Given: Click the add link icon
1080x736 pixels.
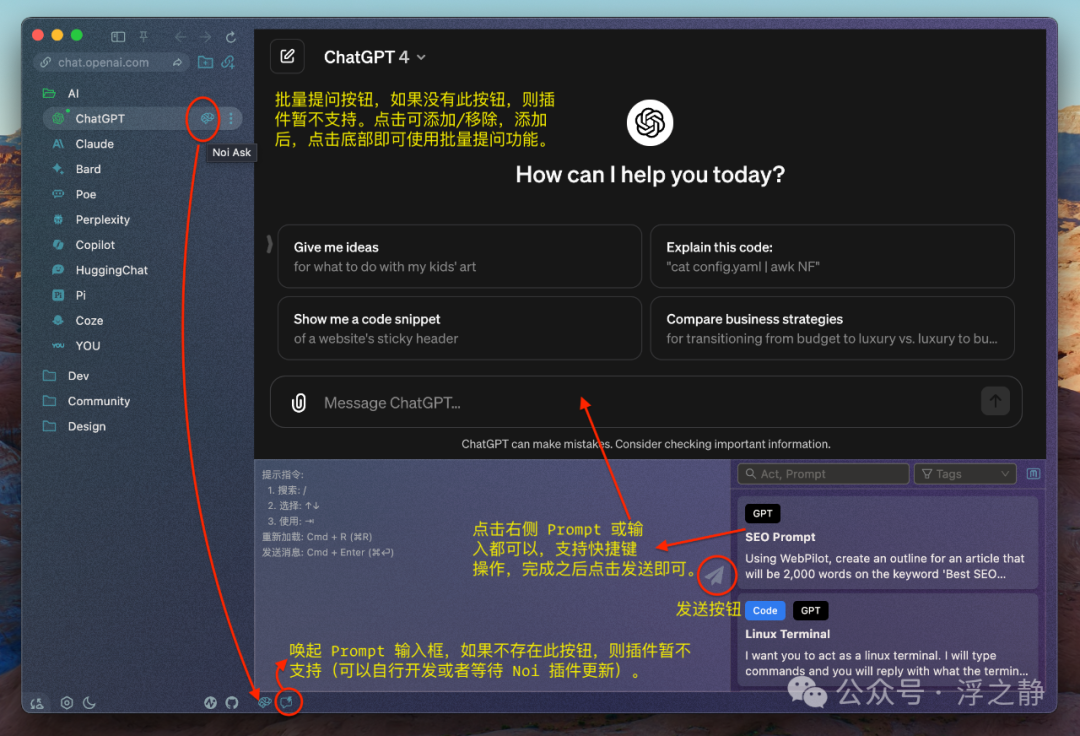Looking at the screenshot, I should click(x=228, y=62).
